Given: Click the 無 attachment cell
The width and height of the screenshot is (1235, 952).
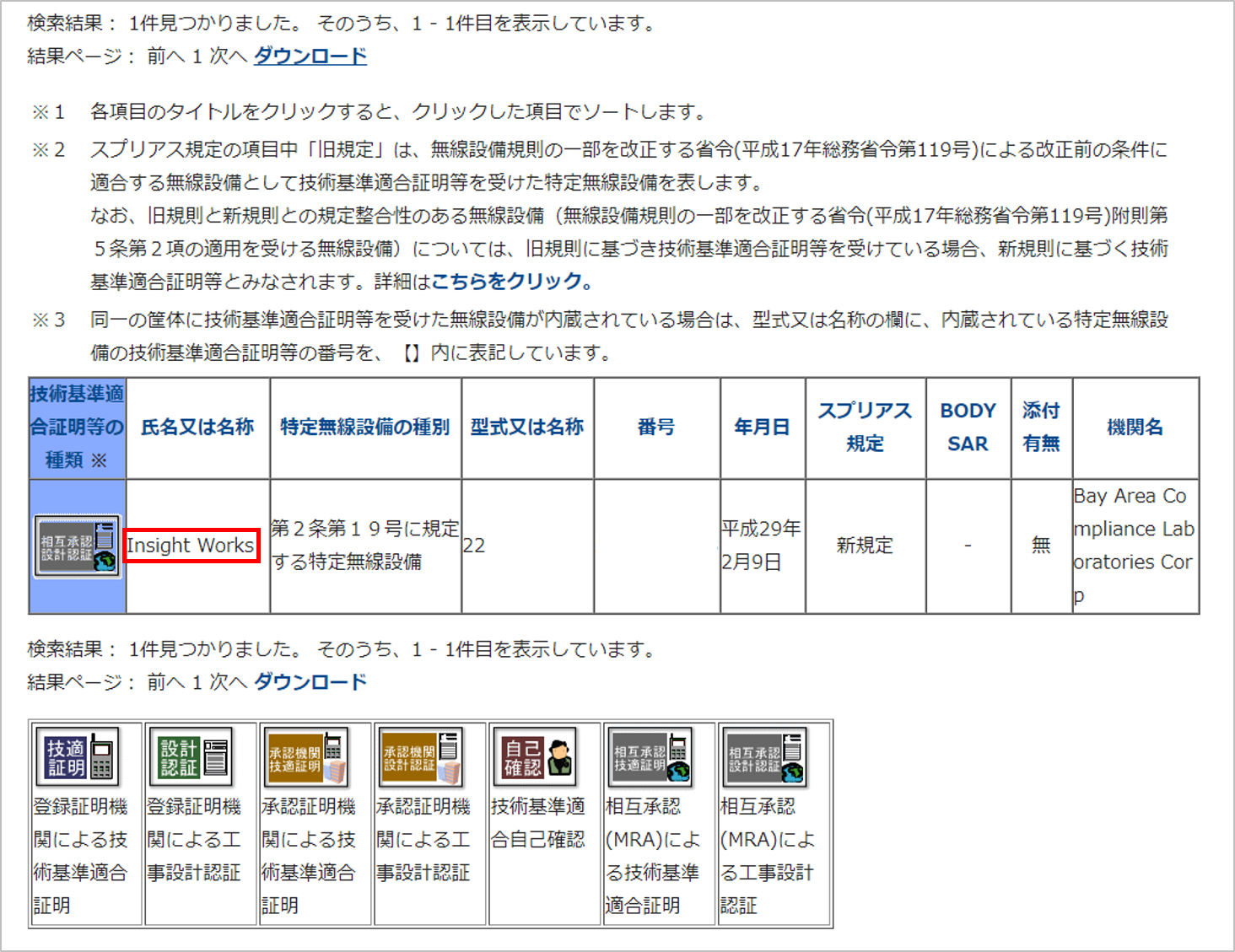Looking at the screenshot, I should click(1041, 546).
